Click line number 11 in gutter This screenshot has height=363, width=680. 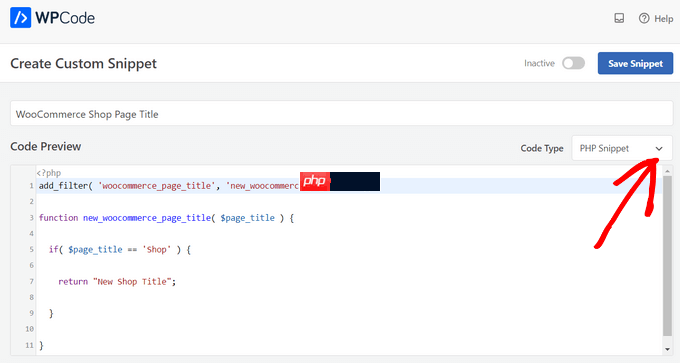point(29,345)
